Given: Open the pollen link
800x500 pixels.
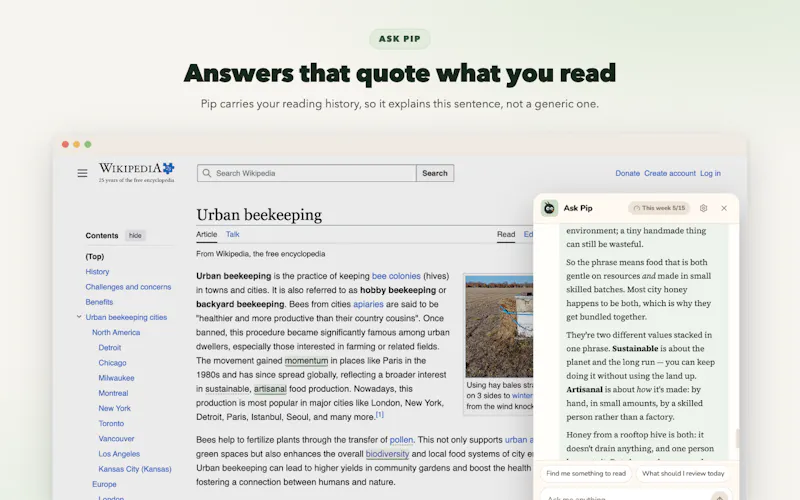Looking at the screenshot, I should coord(402,440).
